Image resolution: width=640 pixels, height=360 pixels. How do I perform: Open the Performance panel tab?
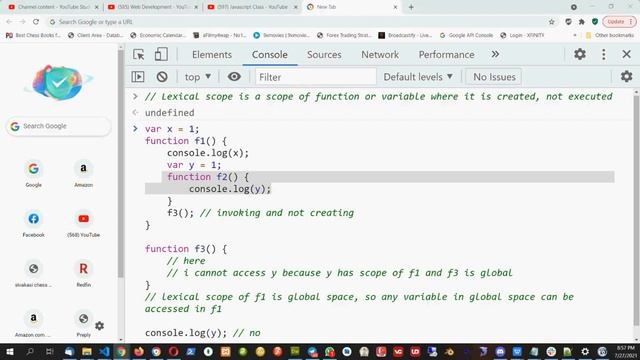coord(446,55)
